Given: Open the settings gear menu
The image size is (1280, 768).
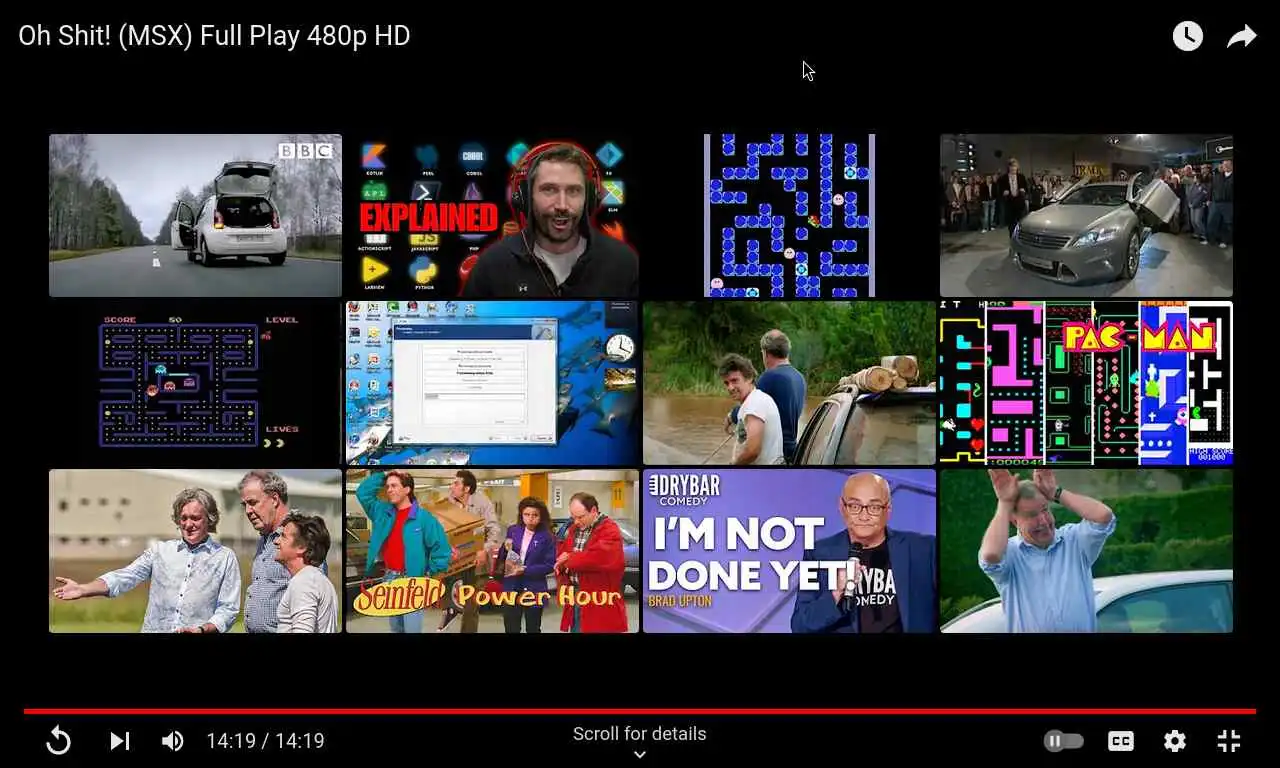Looking at the screenshot, I should (1175, 741).
